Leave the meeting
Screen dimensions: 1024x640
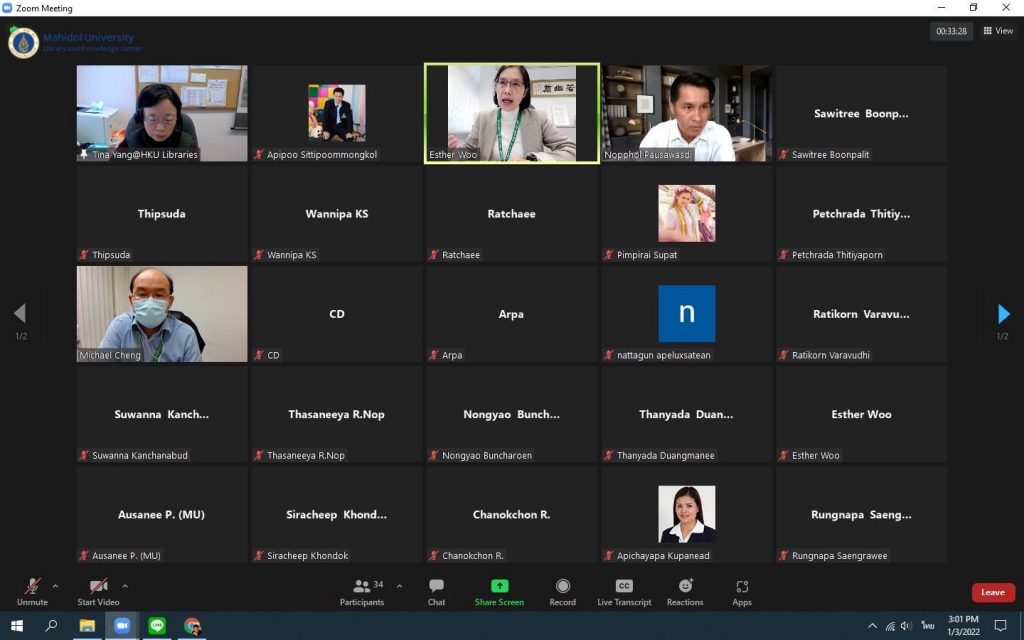(x=992, y=592)
